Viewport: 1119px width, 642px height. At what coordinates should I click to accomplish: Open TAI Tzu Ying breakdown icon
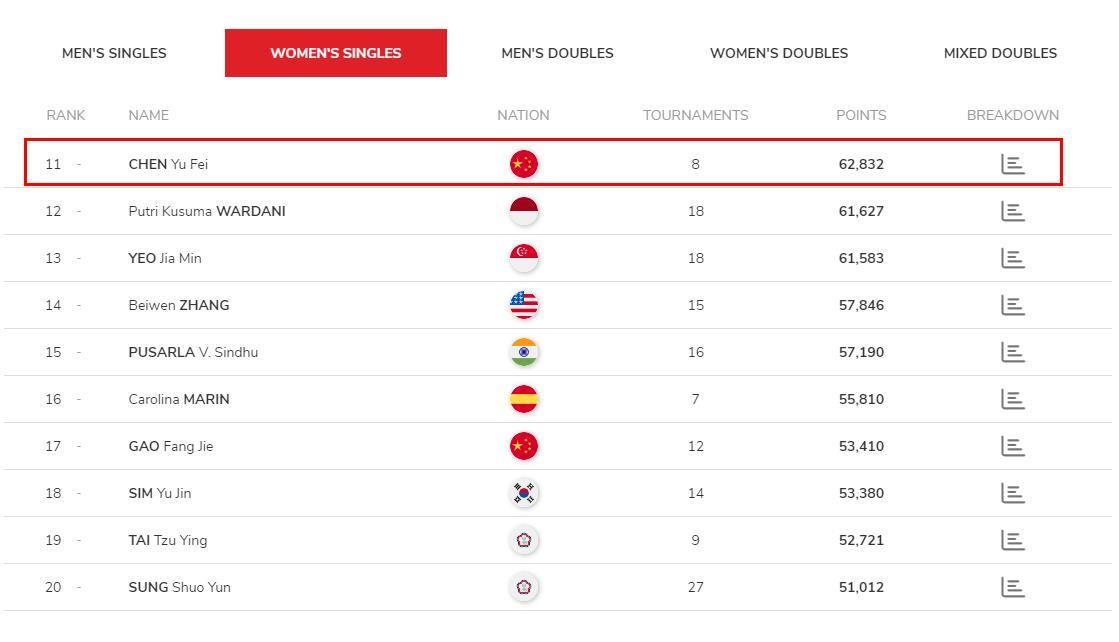pyautogui.click(x=1013, y=541)
